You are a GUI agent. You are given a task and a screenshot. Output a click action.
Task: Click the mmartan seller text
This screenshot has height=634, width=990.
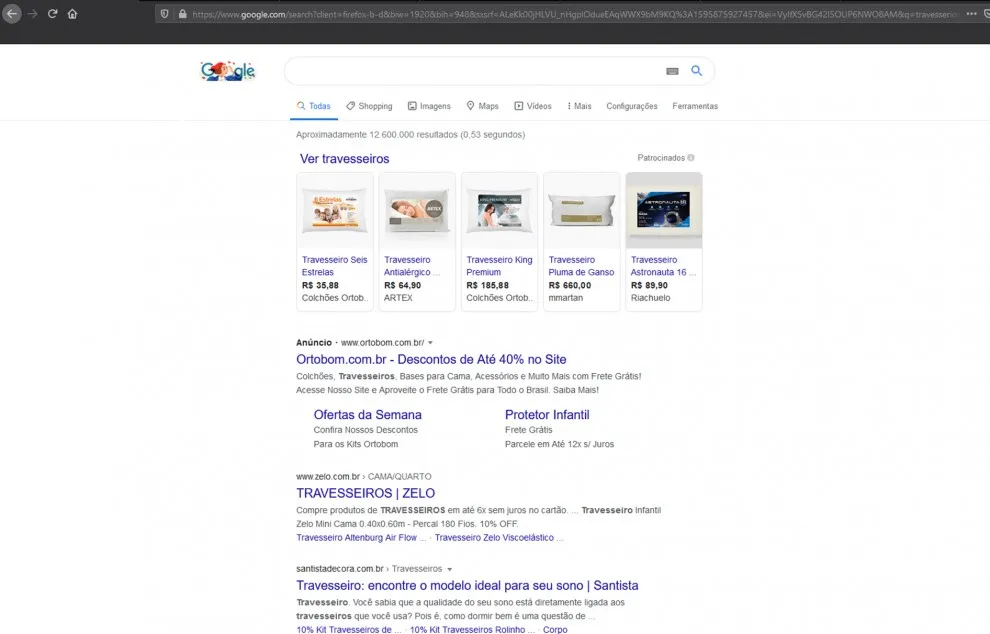pos(566,298)
